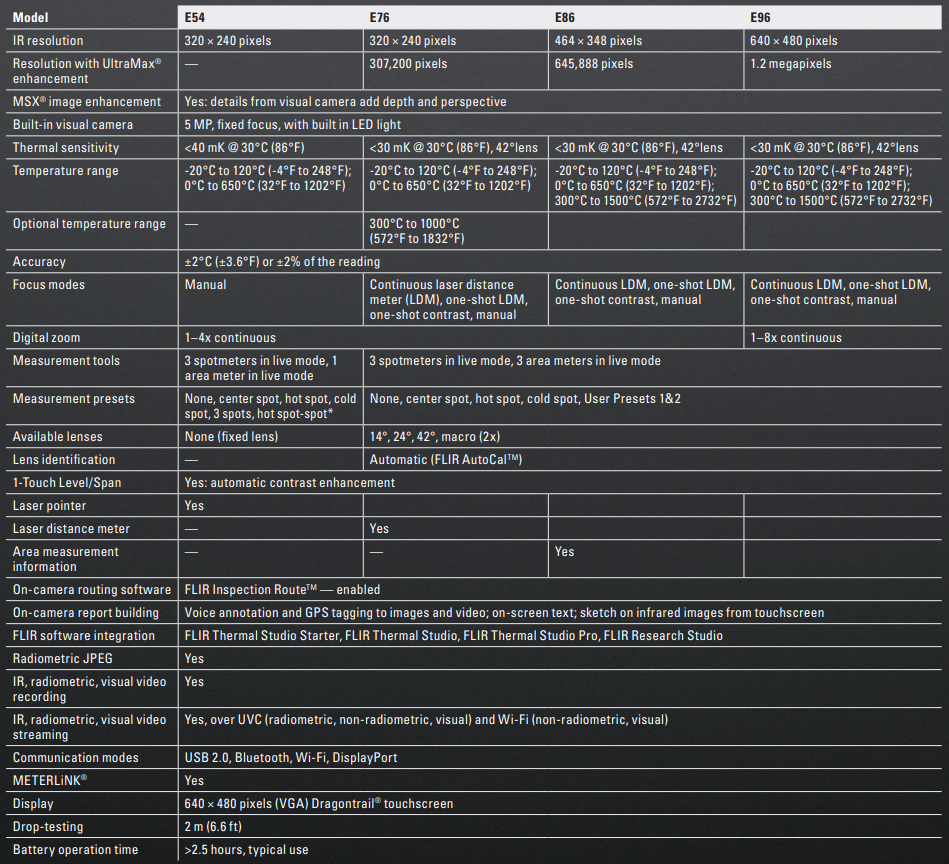Image resolution: width=949 pixels, height=864 pixels.
Task: Click 'Lens identification' row label
Action: pos(64,460)
